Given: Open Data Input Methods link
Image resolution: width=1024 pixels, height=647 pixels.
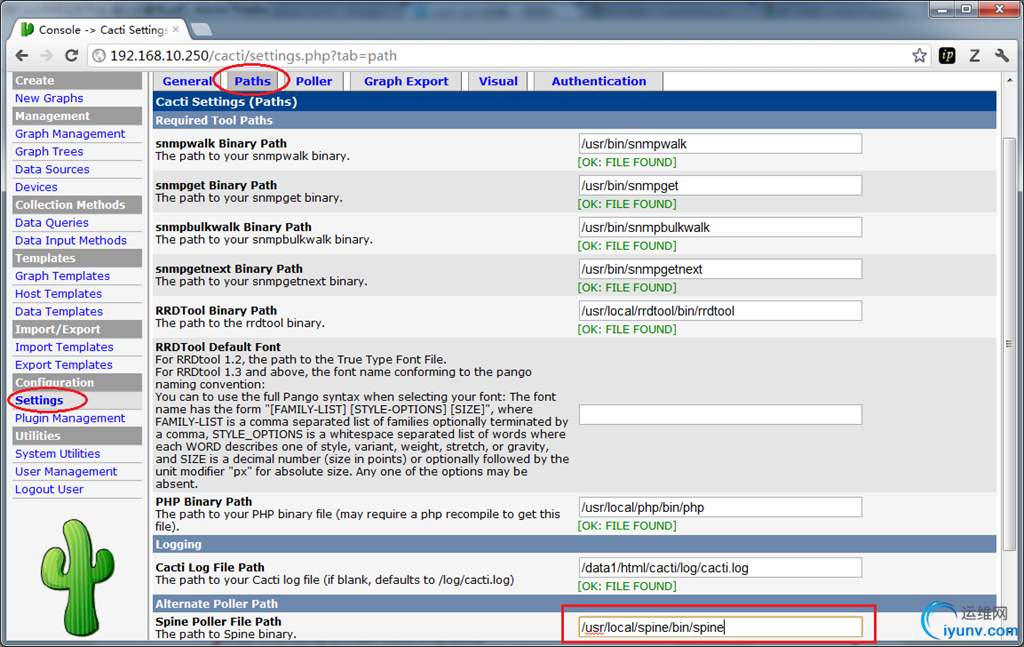Looking at the screenshot, I should [71, 240].
